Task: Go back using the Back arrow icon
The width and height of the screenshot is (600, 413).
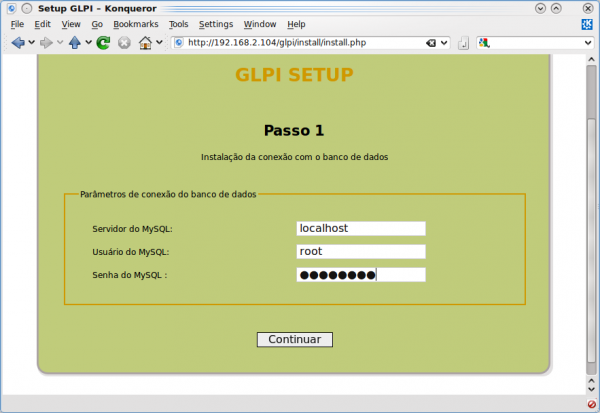Action: click(x=18, y=42)
